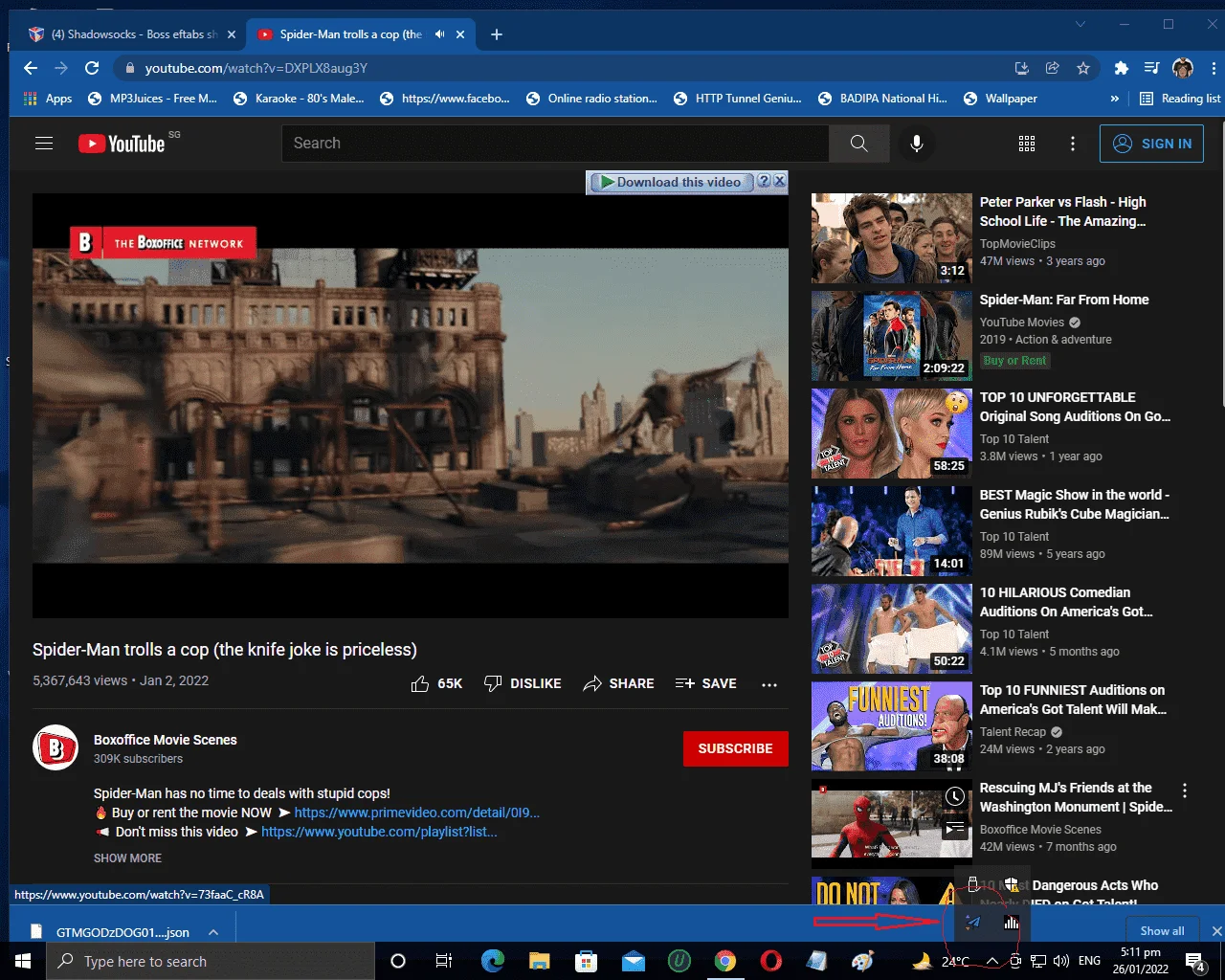Go back with the browser back arrow
Screen dimensions: 1225x980
pos(31,68)
